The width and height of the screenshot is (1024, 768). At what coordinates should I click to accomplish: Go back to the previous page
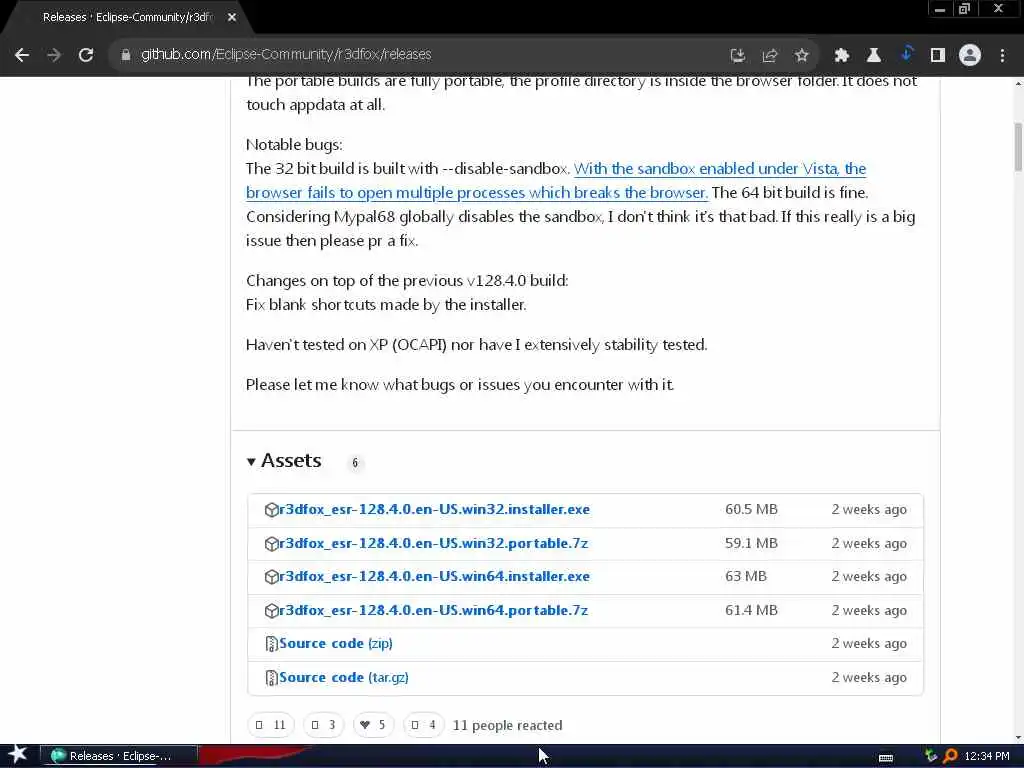[22, 55]
